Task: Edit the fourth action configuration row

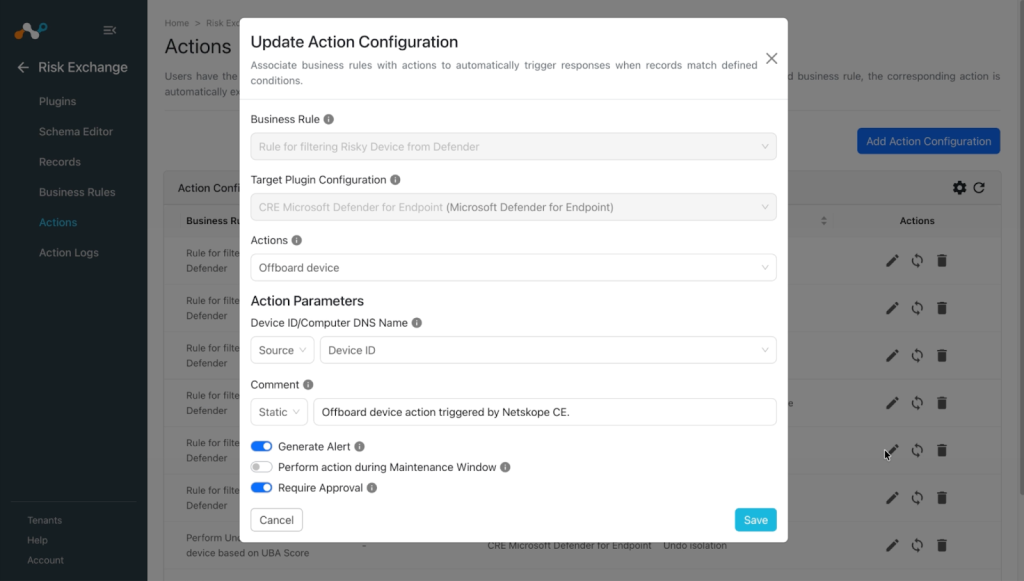Action: (892, 403)
